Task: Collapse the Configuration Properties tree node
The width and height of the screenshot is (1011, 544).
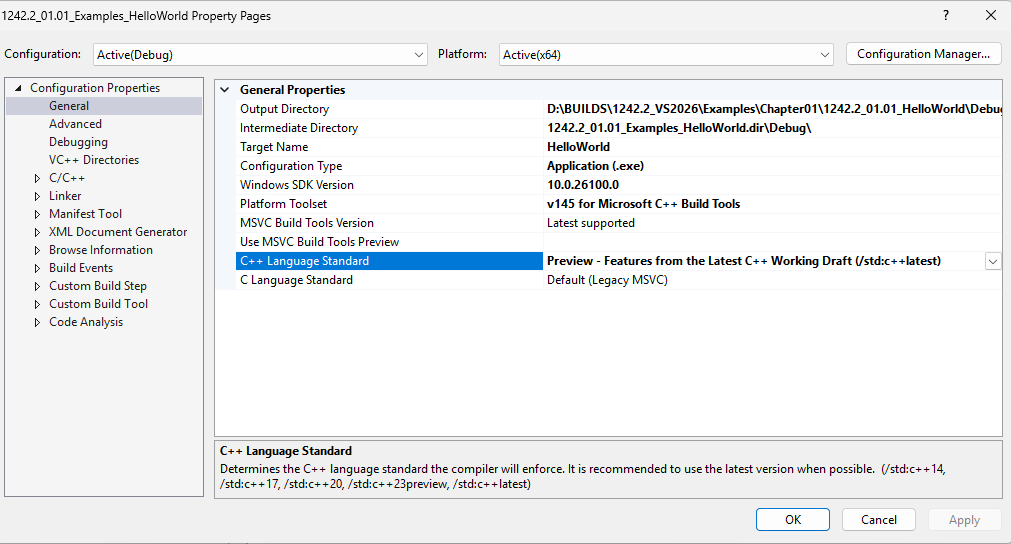Action: pos(18,88)
